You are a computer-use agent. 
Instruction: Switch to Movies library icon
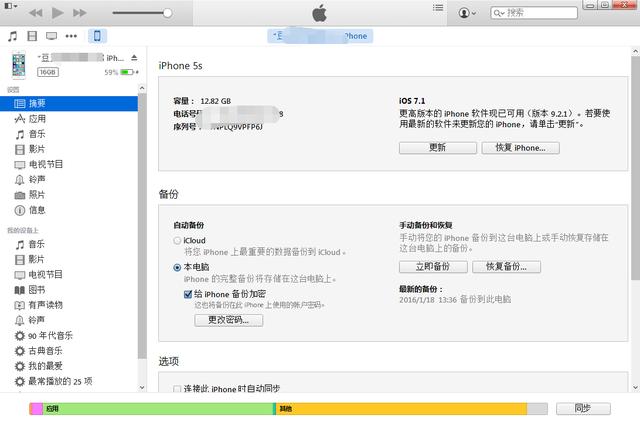[32, 36]
